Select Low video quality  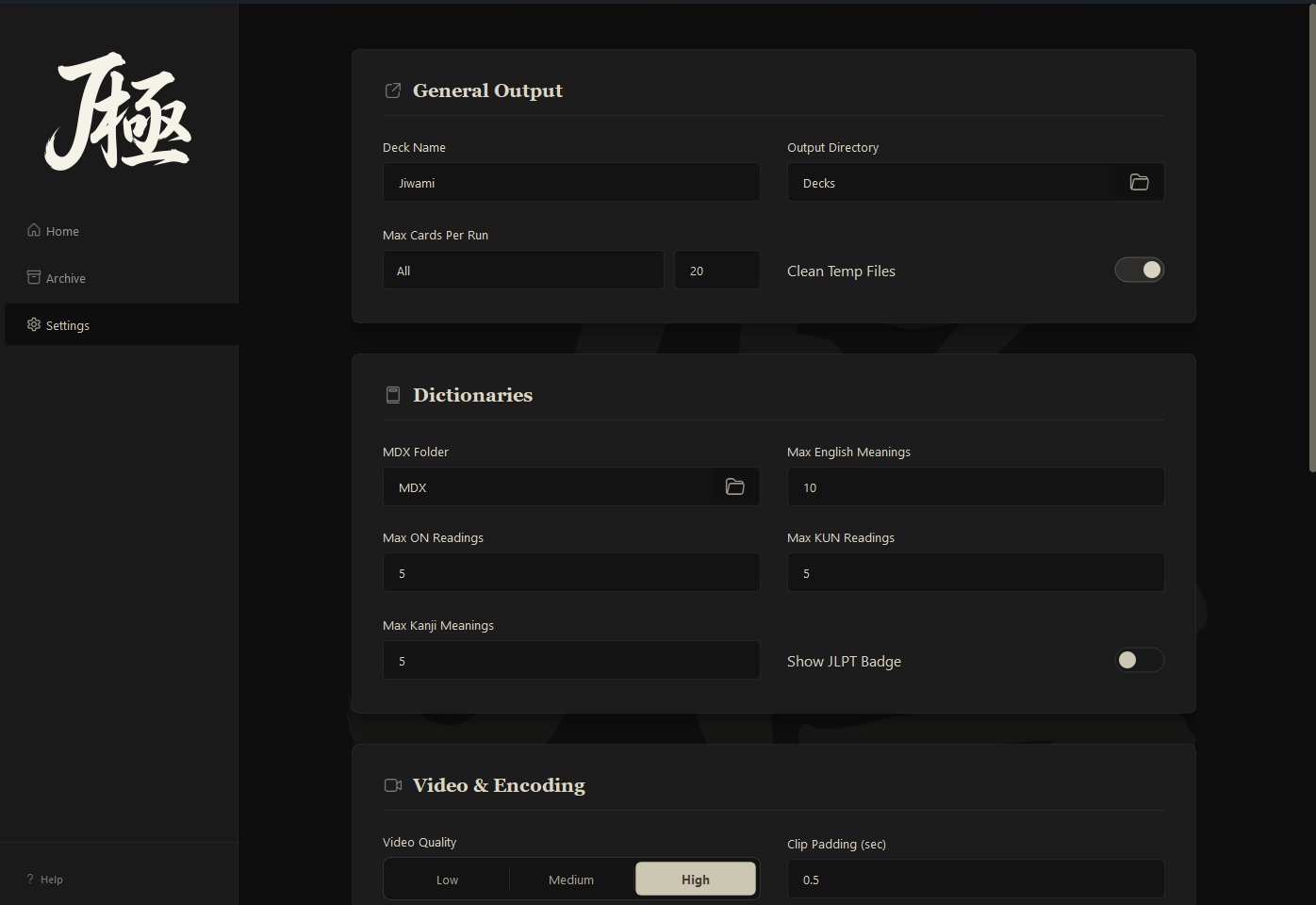446,879
